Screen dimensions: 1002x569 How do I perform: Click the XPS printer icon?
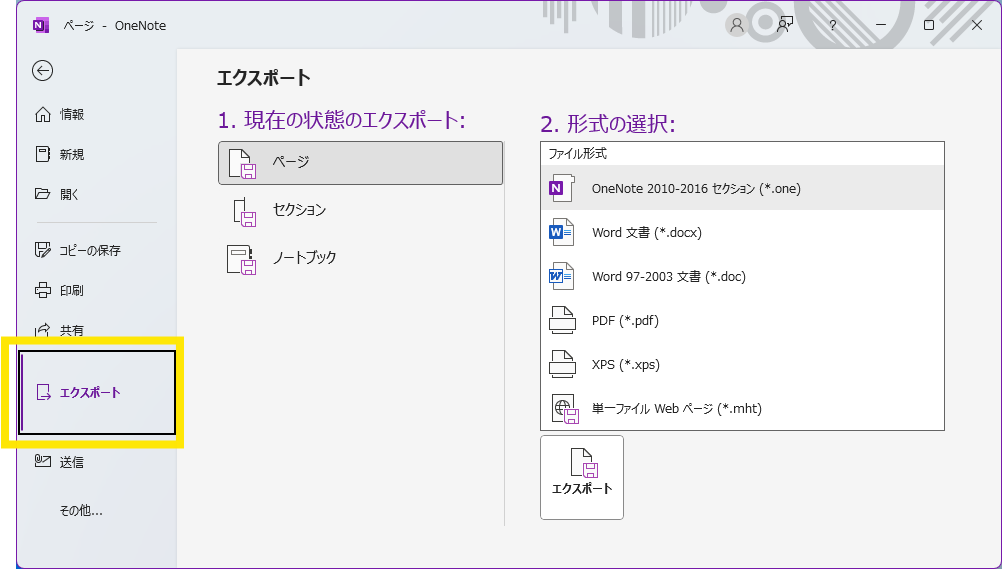562,364
